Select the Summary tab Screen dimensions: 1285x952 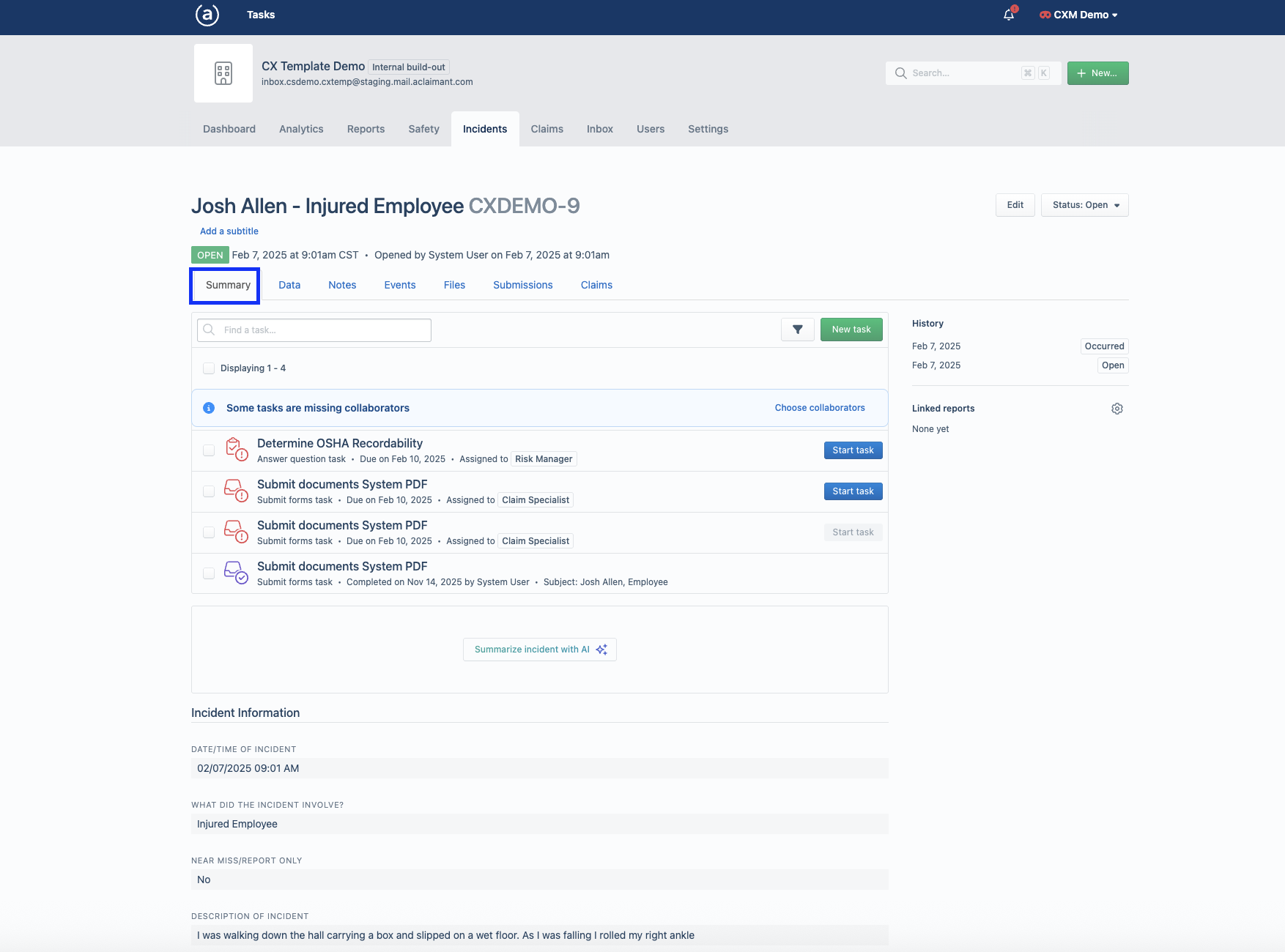(x=228, y=285)
